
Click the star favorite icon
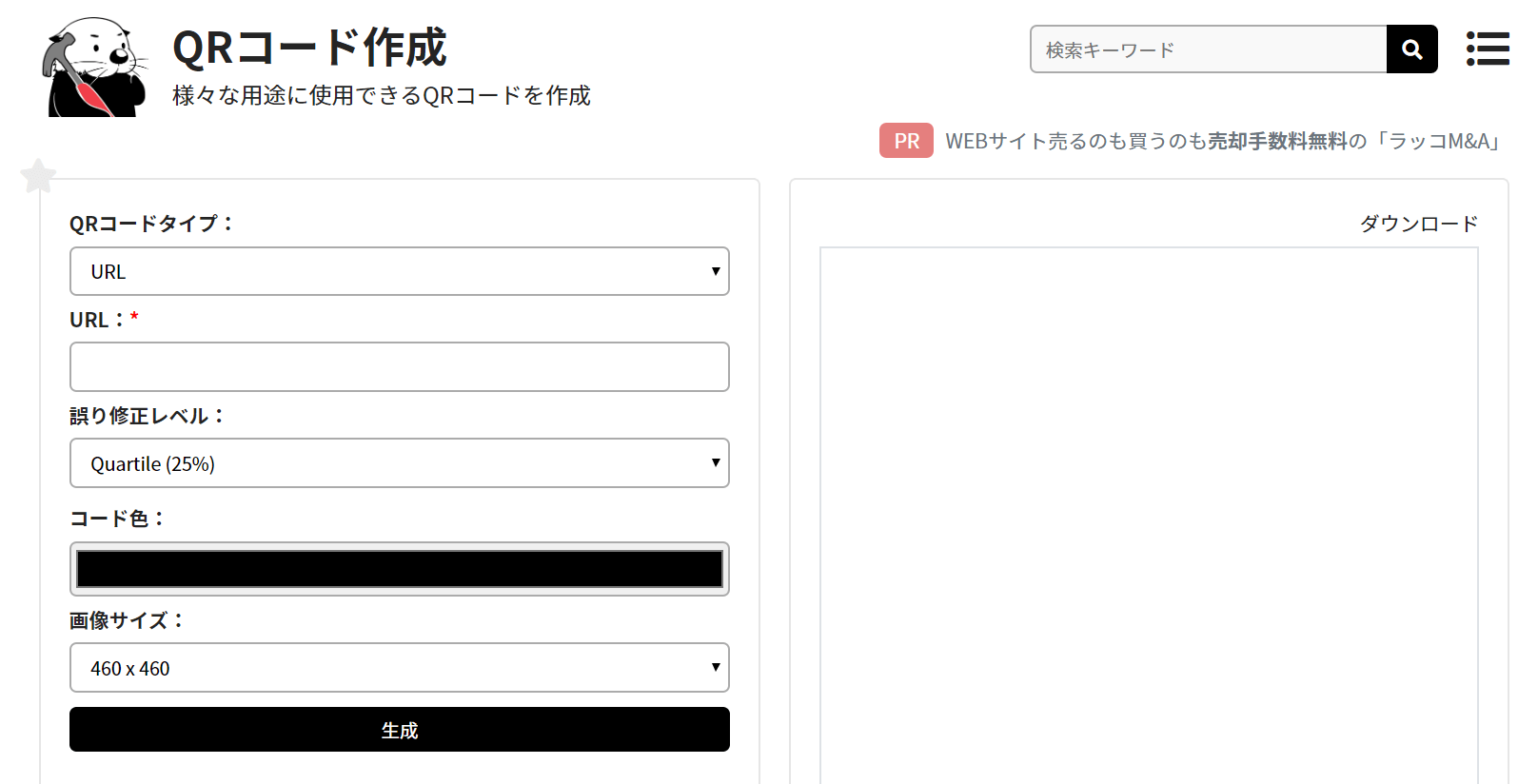coord(38,176)
